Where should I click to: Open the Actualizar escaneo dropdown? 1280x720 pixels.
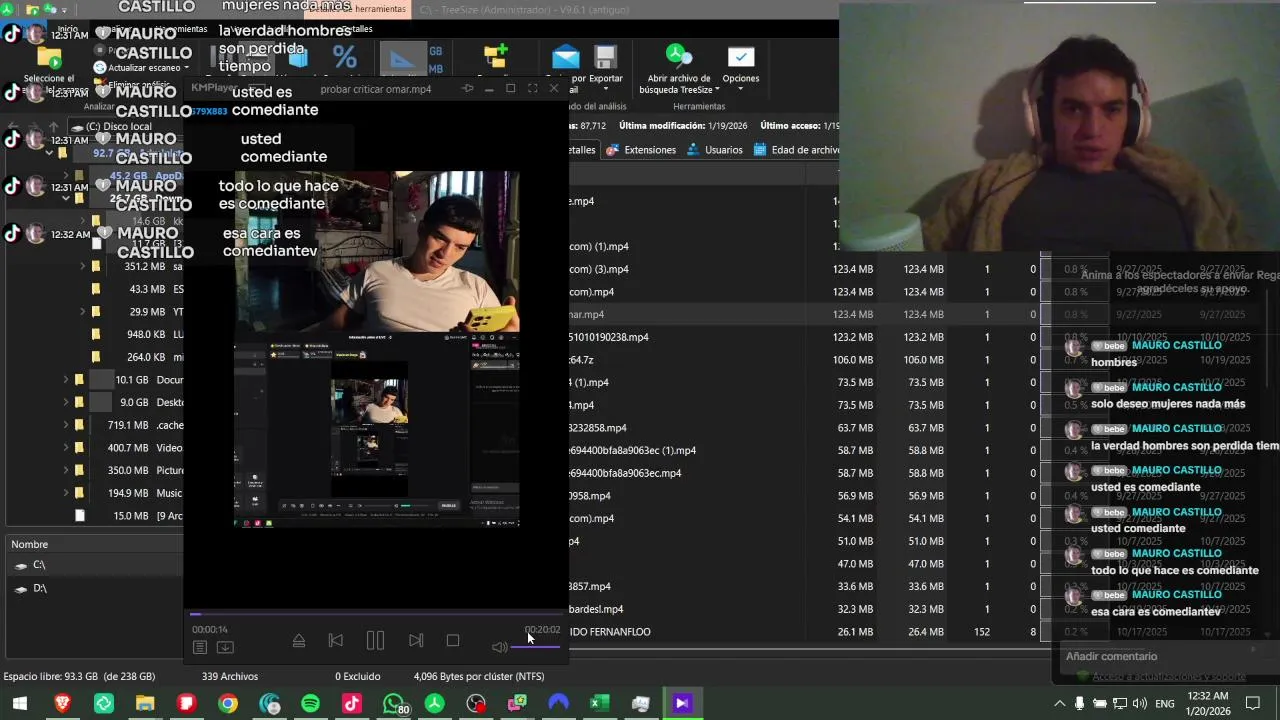click(x=141, y=68)
